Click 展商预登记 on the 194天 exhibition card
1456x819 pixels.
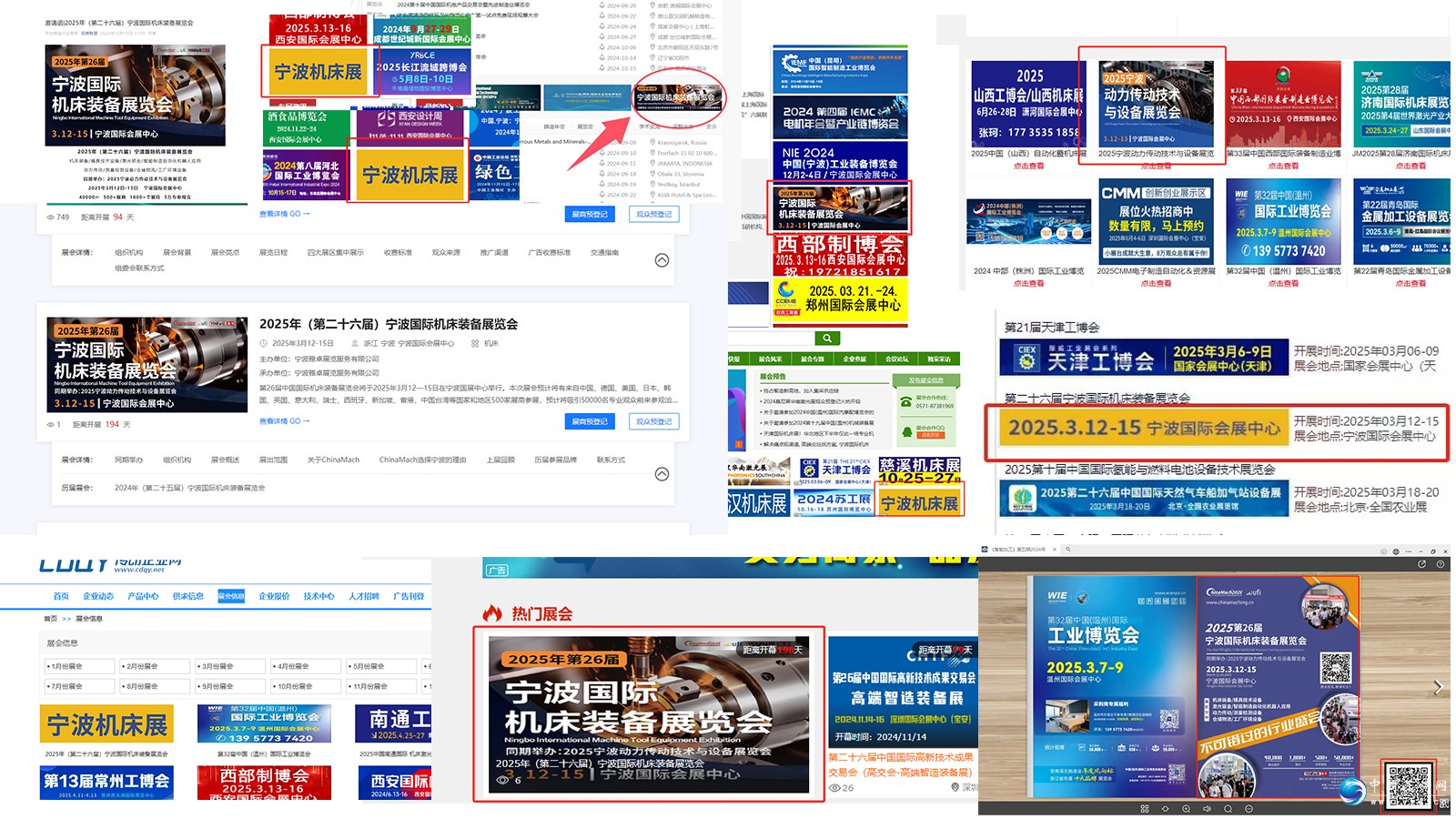pyautogui.click(x=590, y=421)
